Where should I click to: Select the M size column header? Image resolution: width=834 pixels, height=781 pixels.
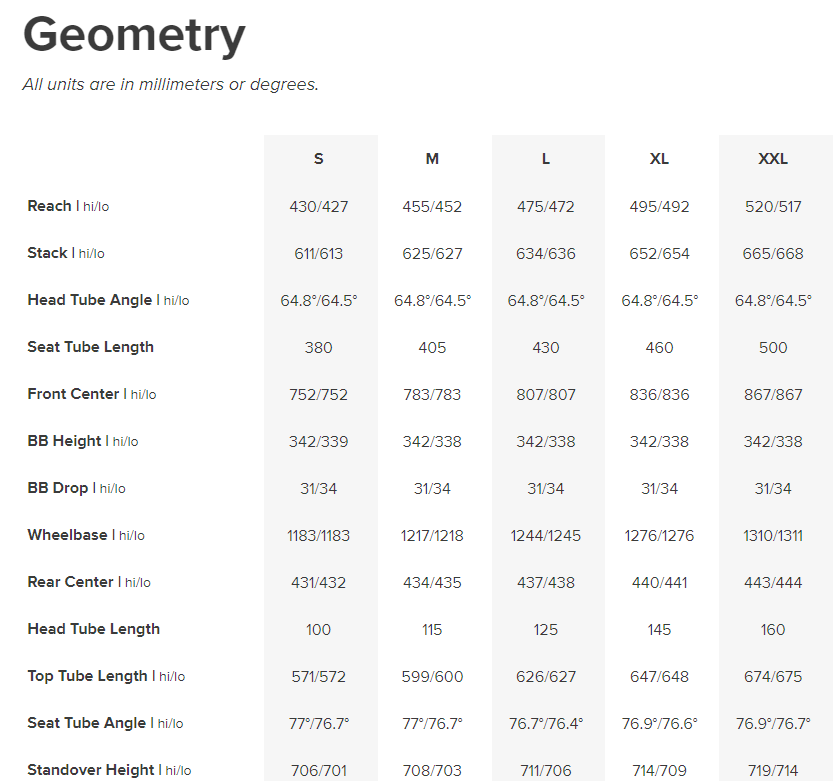pyautogui.click(x=432, y=159)
